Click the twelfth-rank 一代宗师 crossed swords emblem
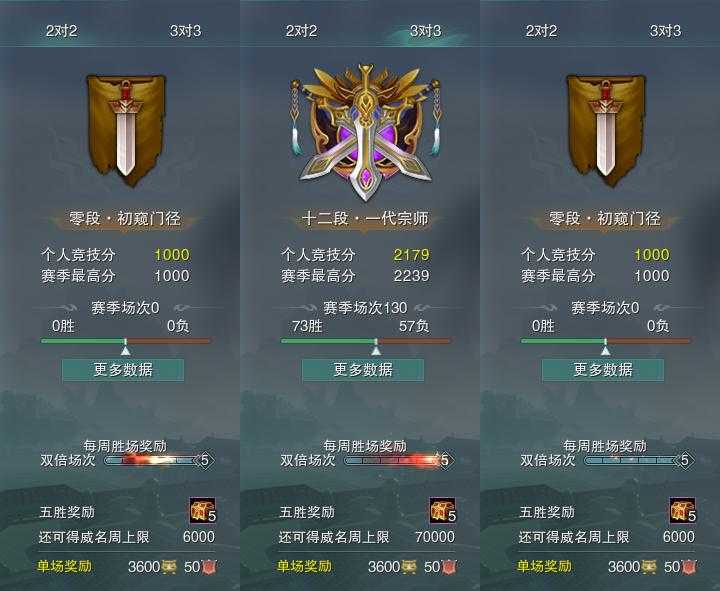 (x=365, y=133)
